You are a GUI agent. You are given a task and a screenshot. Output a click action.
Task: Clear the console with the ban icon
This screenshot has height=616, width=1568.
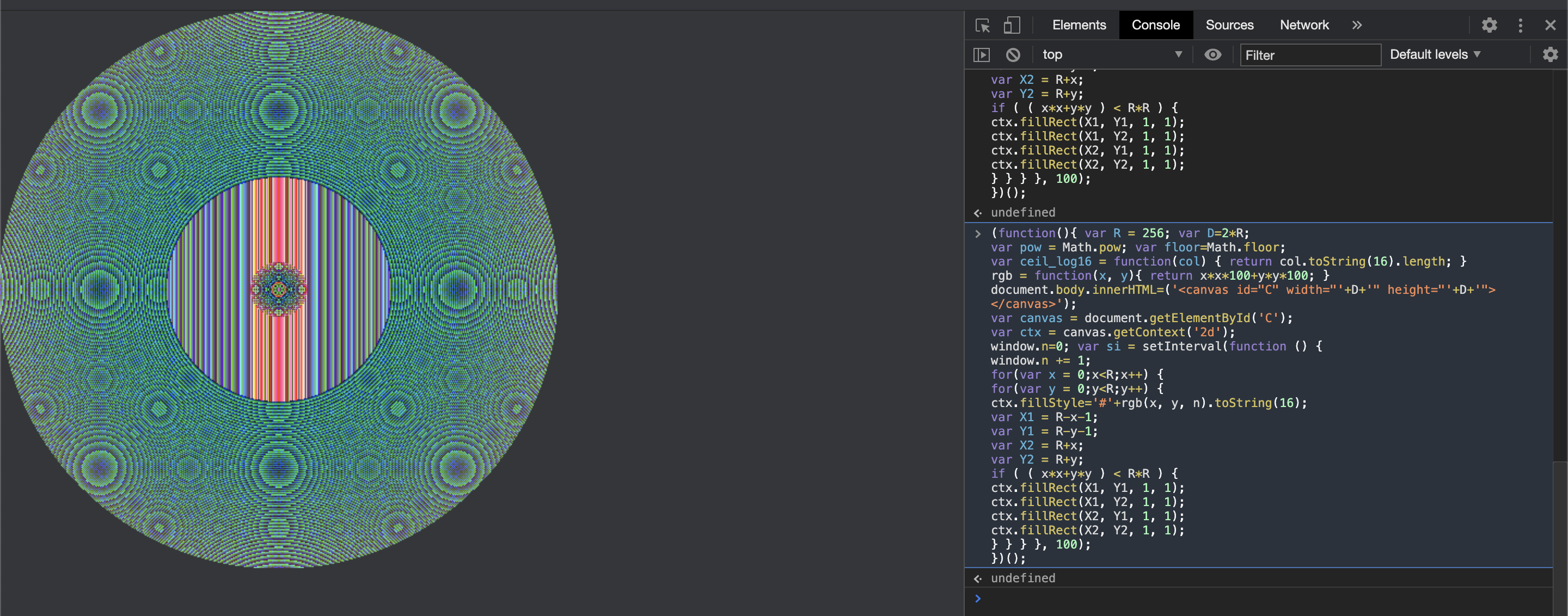[1013, 55]
